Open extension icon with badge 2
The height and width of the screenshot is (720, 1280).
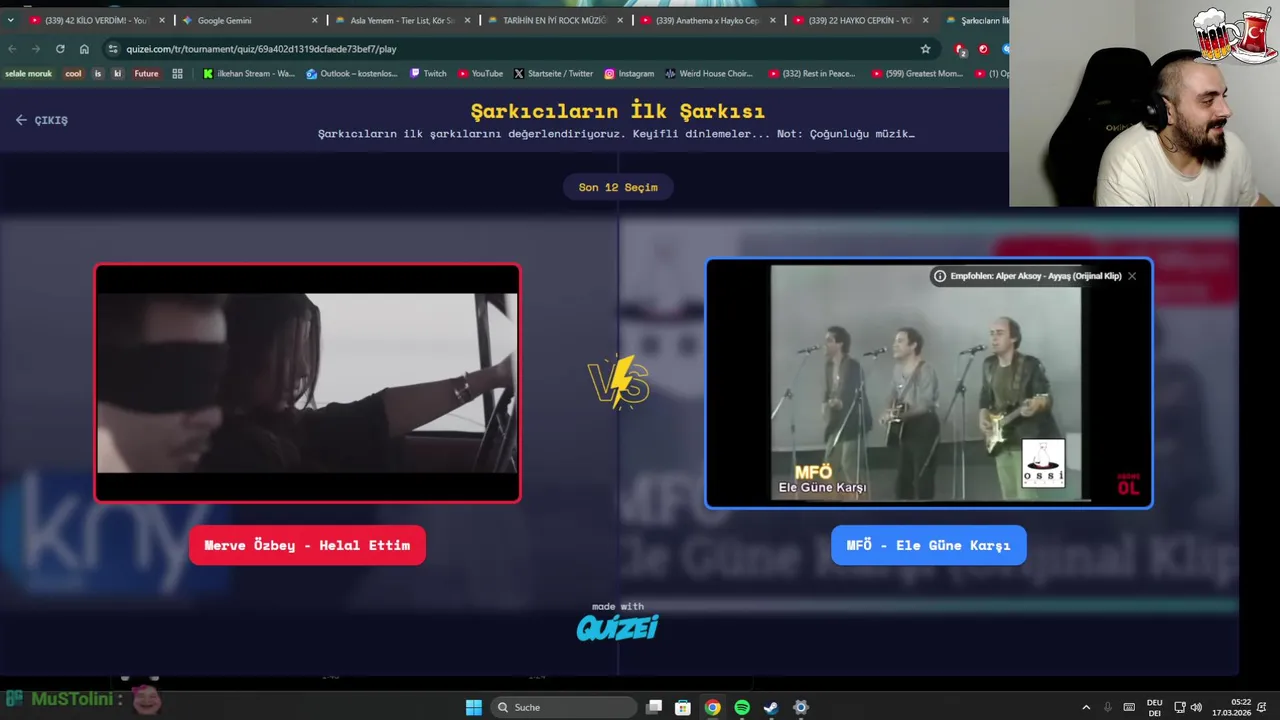(x=960, y=49)
